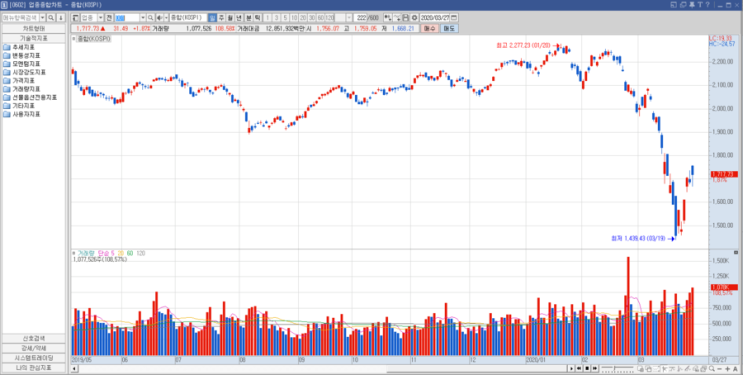Select the minute (분) chart period
This screenshot has width=743, height=375.
pos(248,18)
